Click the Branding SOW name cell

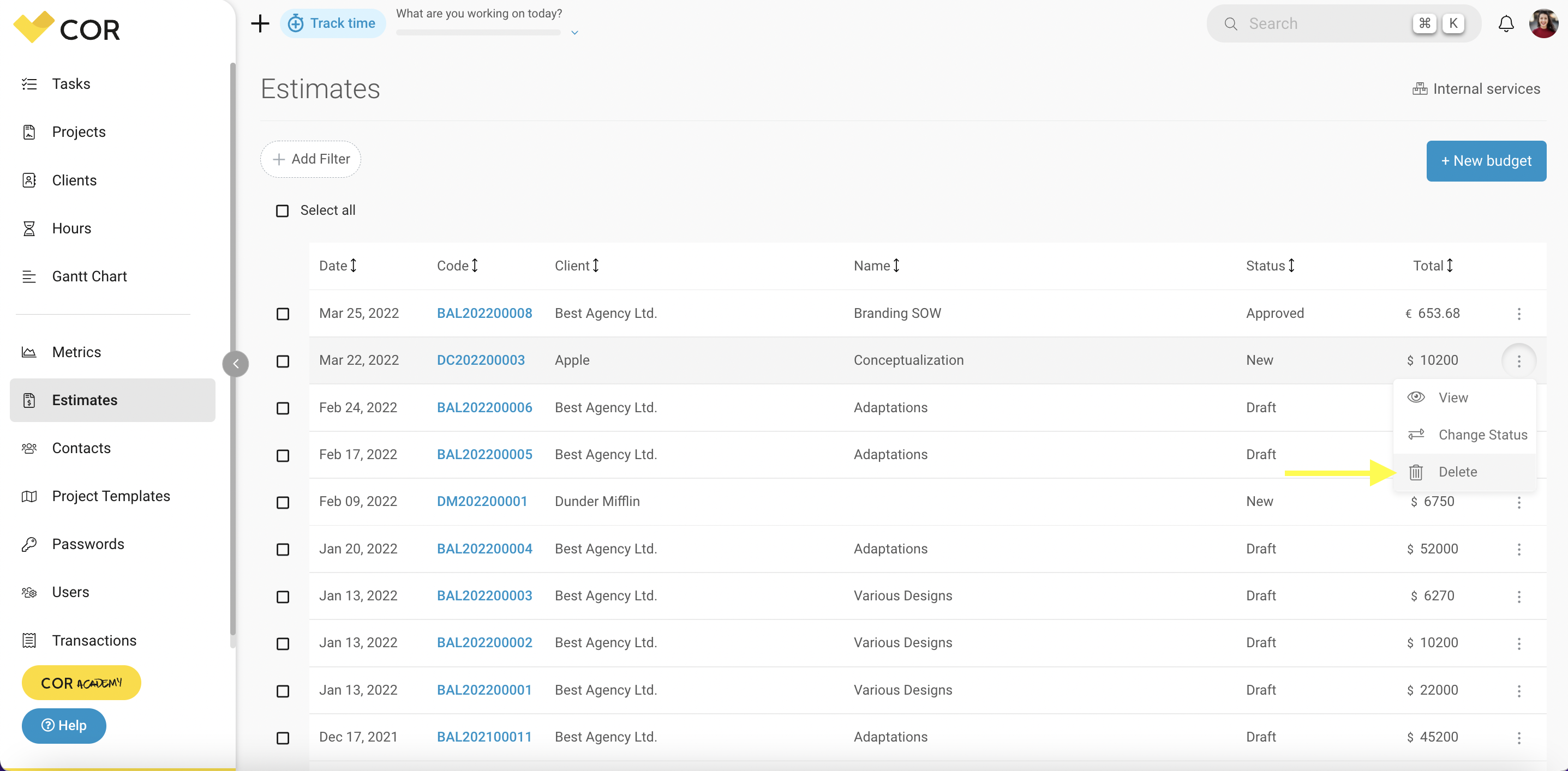pos(896,314)
